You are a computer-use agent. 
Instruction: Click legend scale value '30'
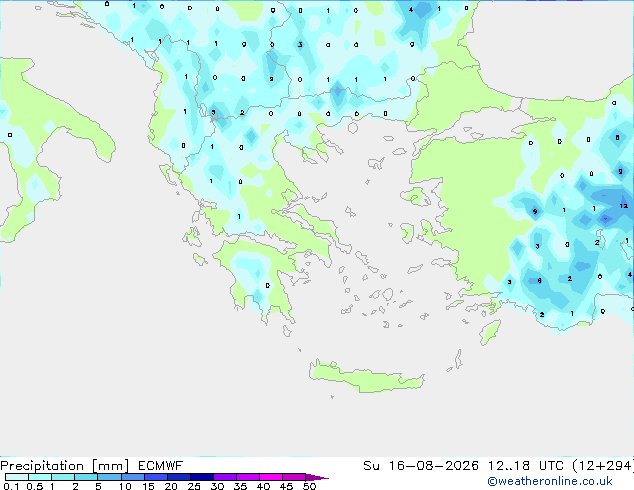pos(217,486)
